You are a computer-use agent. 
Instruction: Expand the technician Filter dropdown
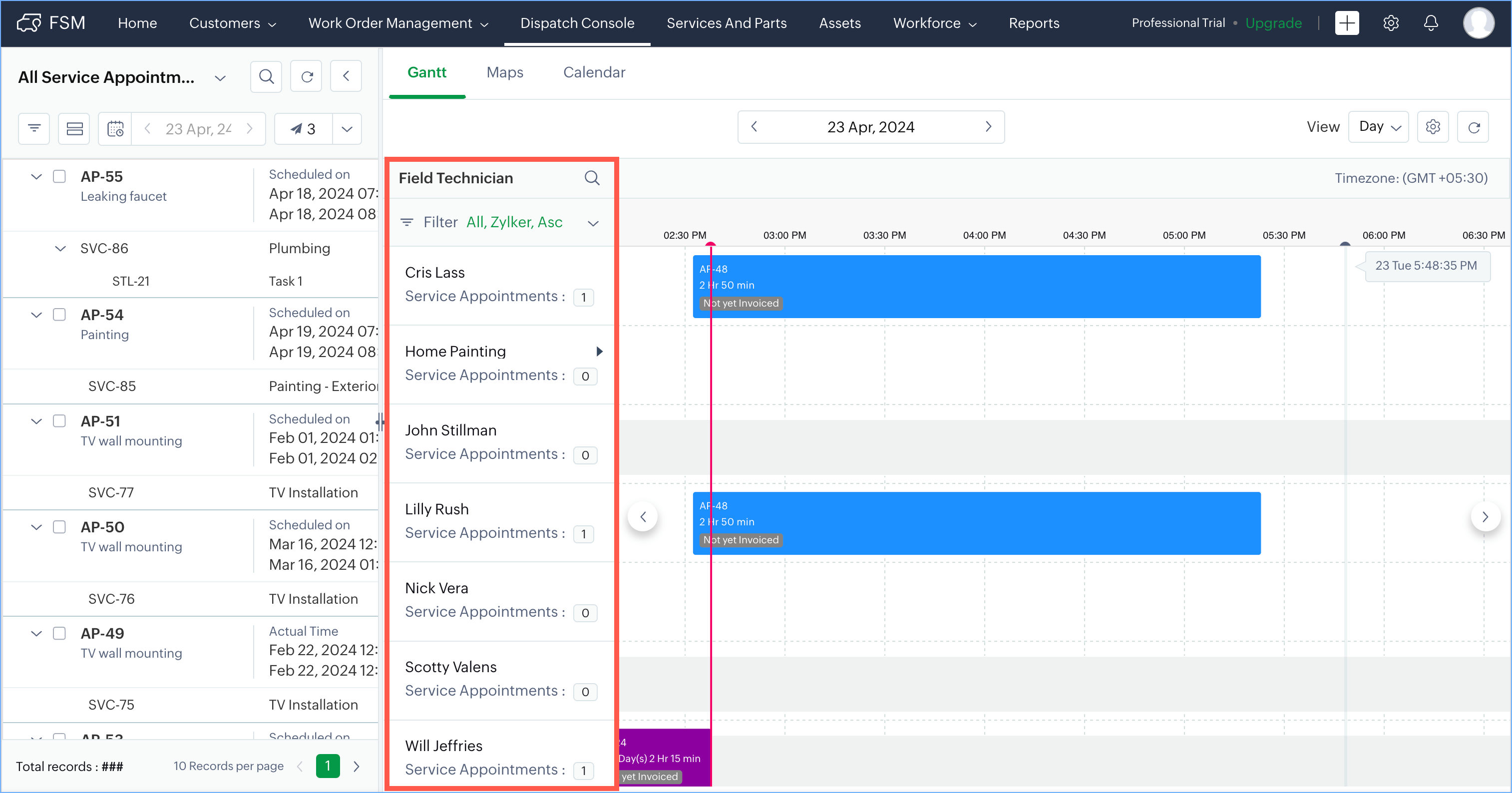[x=593, y=223]
